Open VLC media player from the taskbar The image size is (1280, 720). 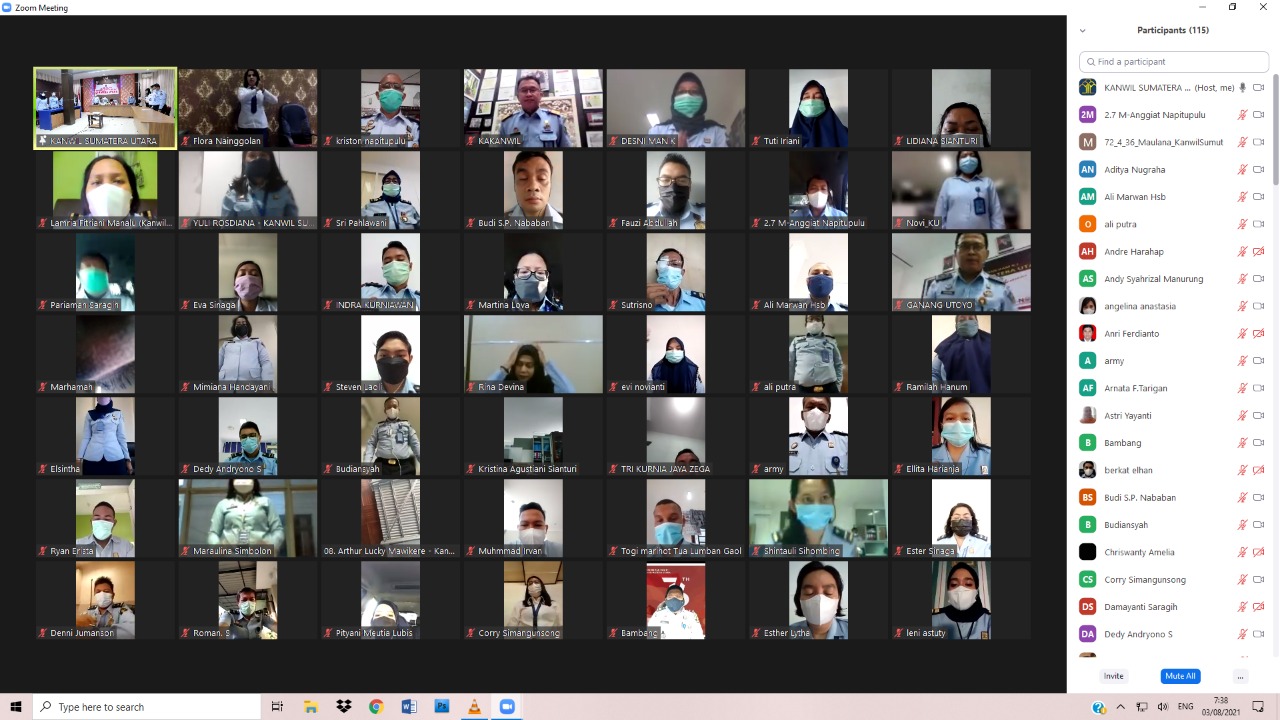[474, 707]
